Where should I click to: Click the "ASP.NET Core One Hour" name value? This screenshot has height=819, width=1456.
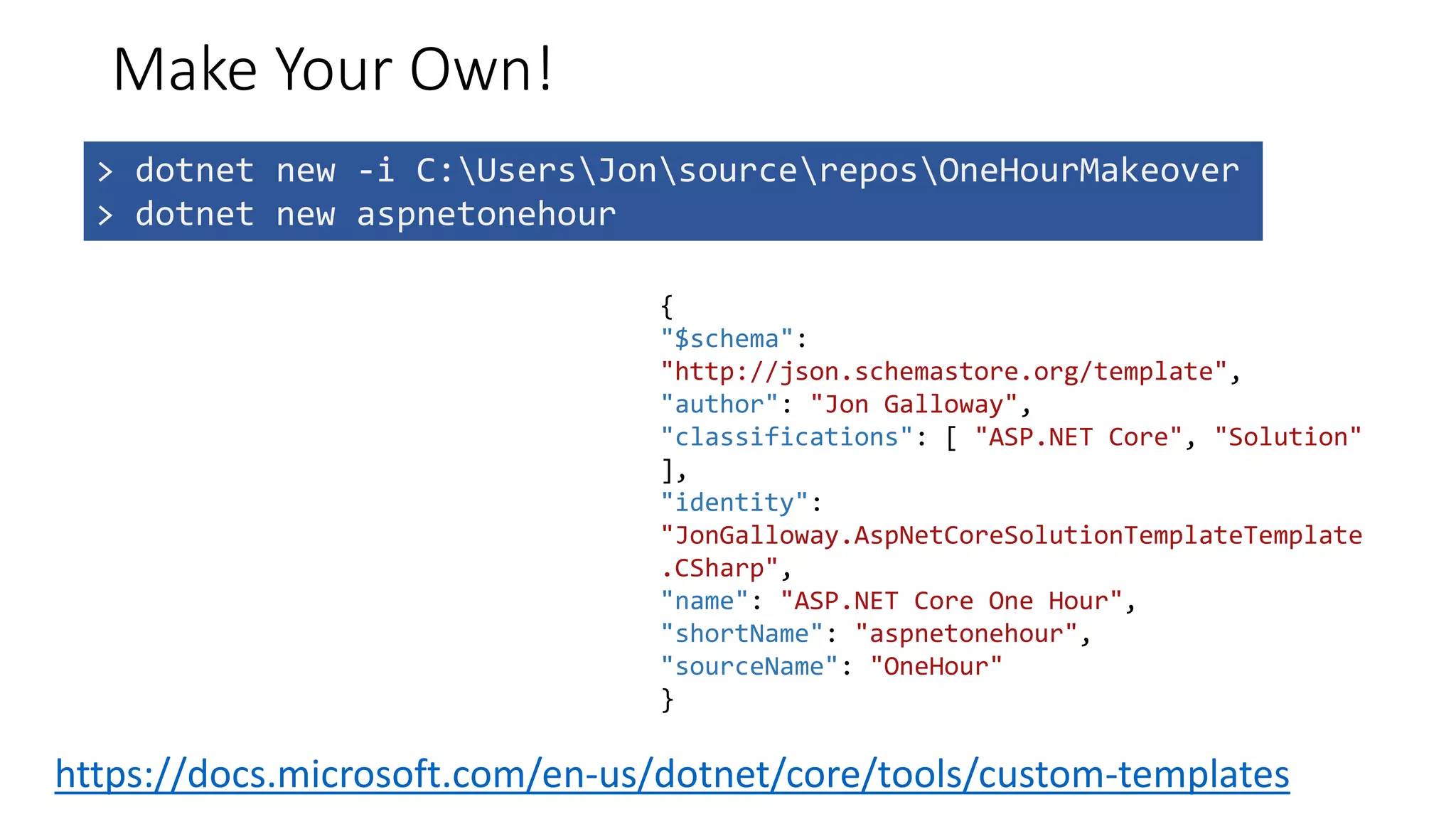click(x=951, y=601)
